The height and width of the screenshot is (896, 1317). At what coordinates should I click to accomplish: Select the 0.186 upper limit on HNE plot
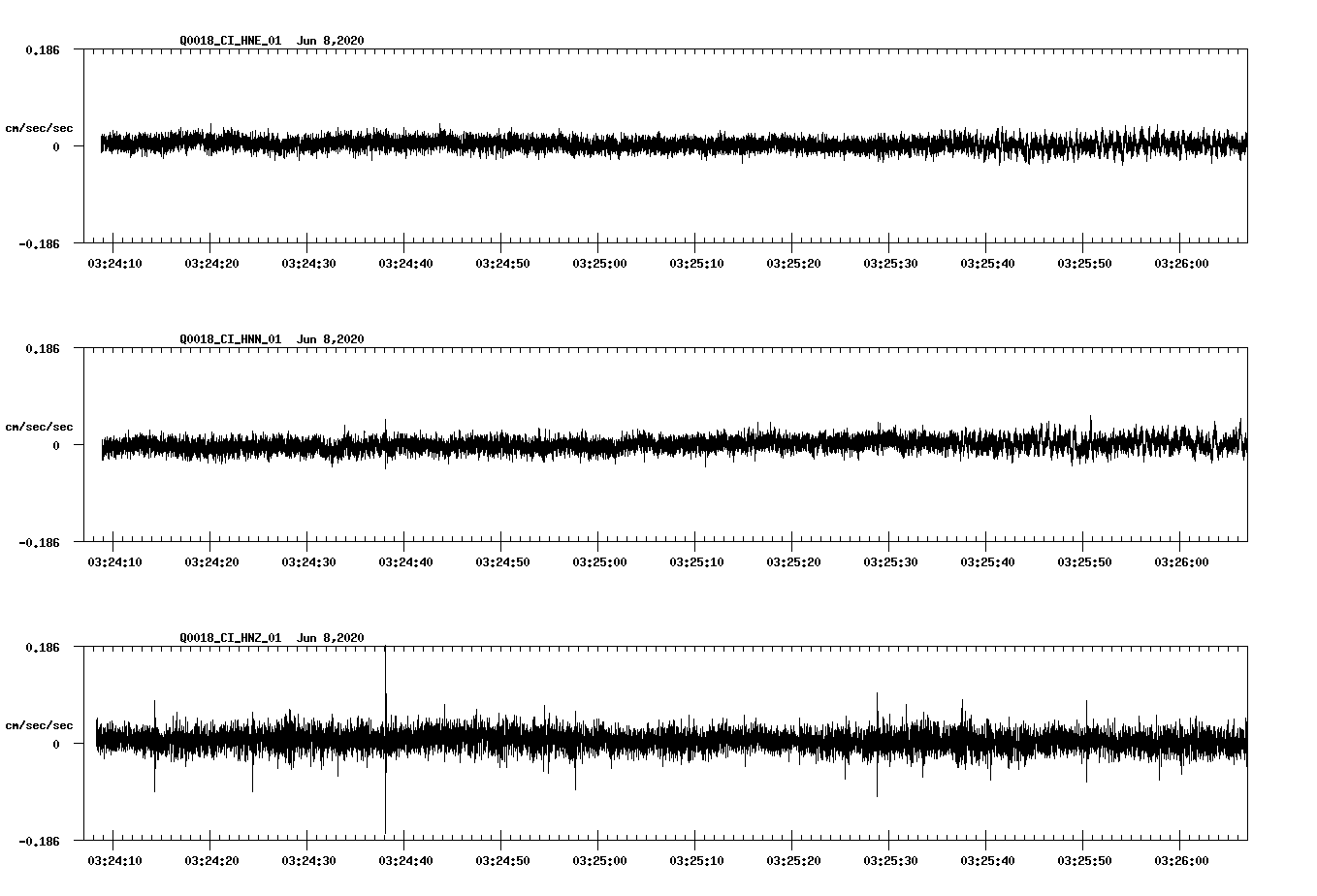click(43, 49)
